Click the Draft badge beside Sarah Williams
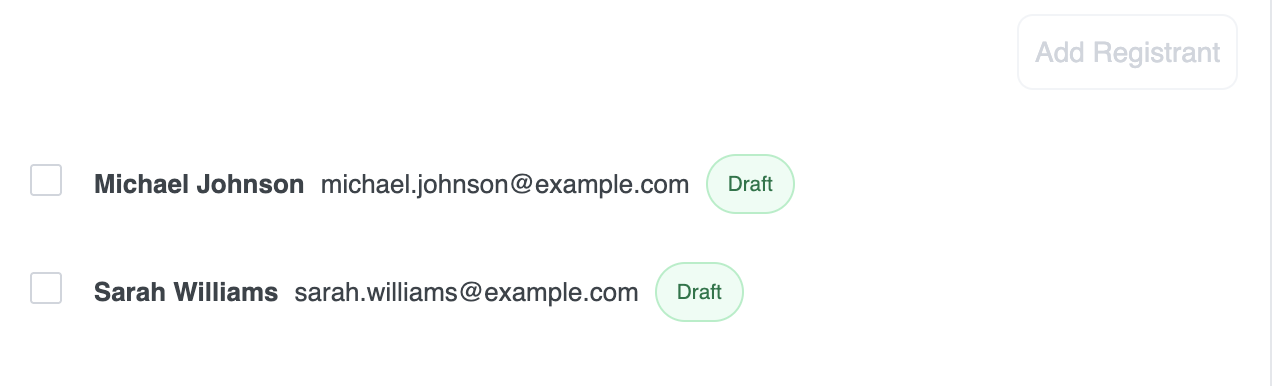The width and height of the screenshot is (1276, 386). point(699,292)
